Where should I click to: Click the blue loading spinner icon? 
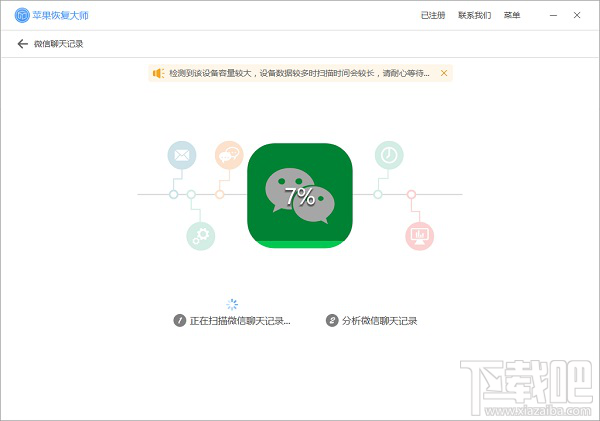coord(232,304)
